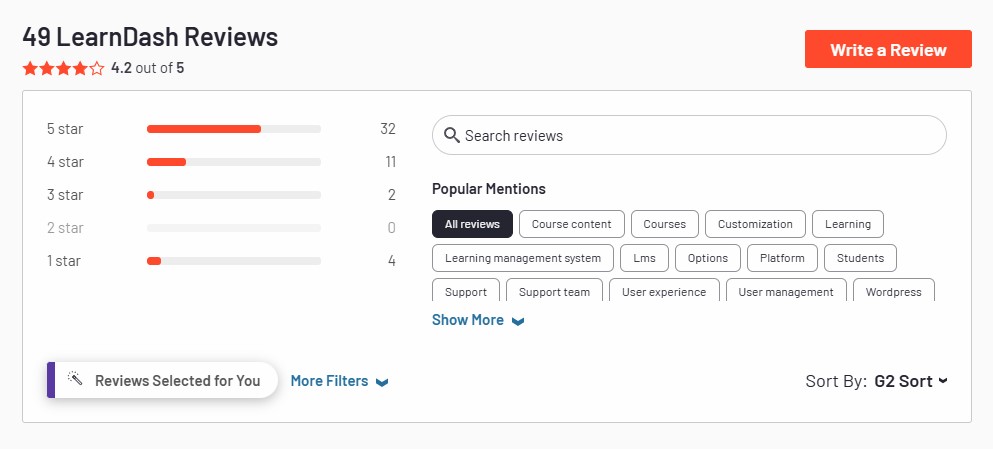Filter by Wordpress tag
This screenshot has width=993, height=449.
(894, 291)
